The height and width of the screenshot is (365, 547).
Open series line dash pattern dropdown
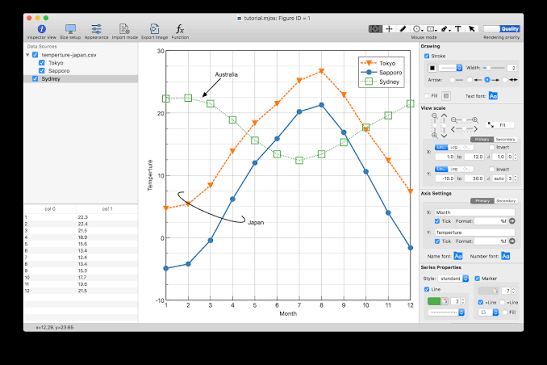447,312
